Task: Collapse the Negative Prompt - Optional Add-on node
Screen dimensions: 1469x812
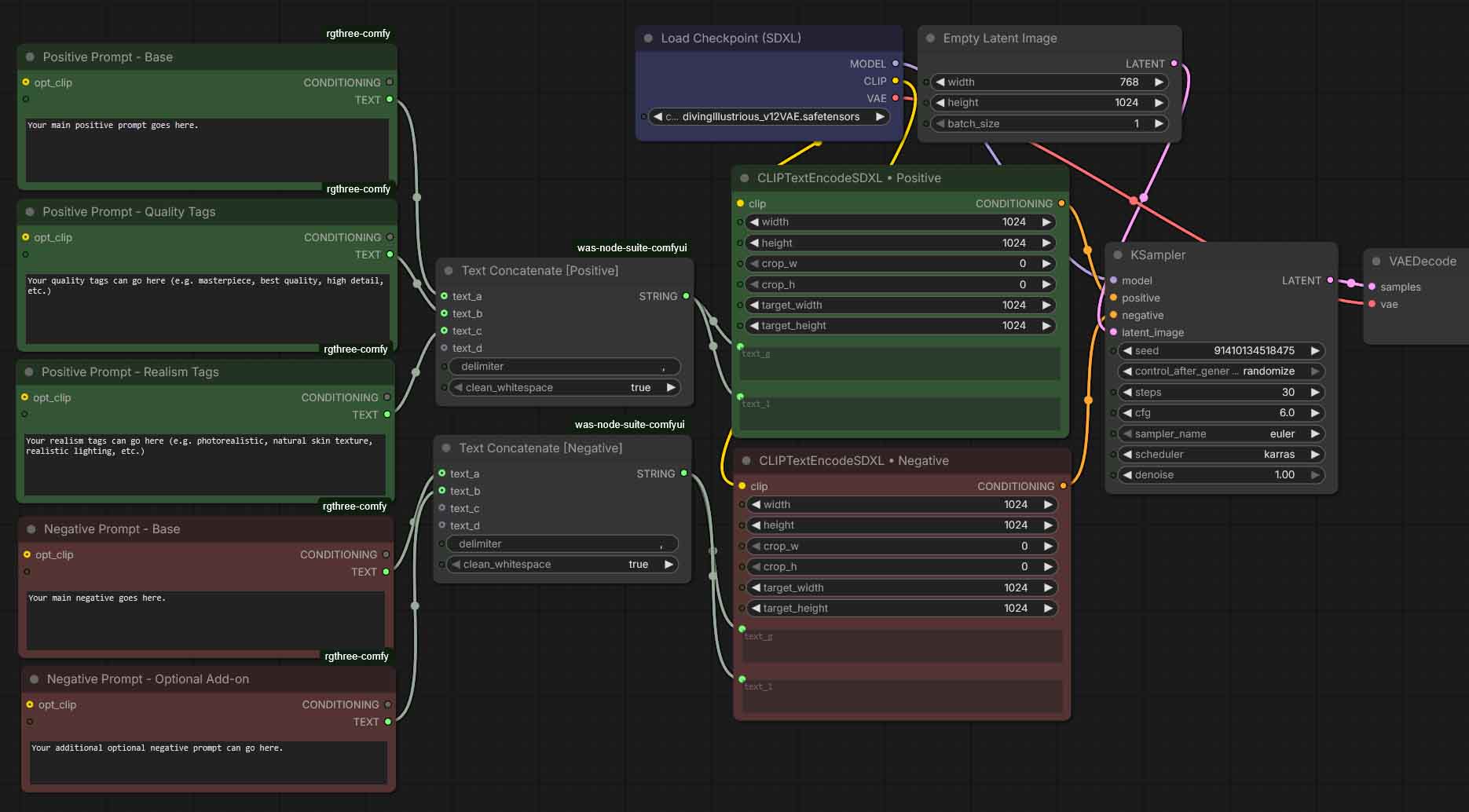Action: pos(34,679)
